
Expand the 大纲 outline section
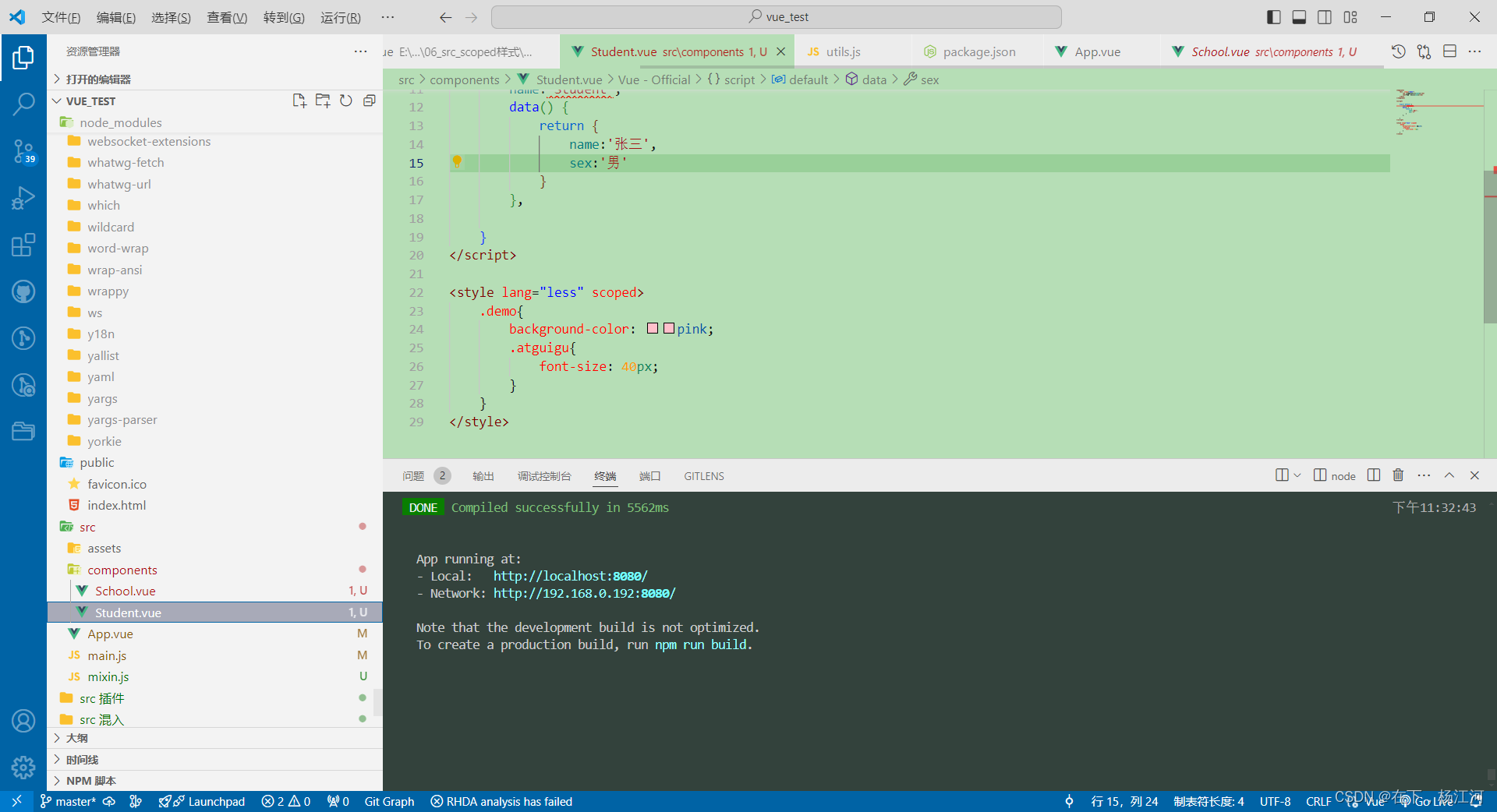pyautogui.click(x=214, y=738)
